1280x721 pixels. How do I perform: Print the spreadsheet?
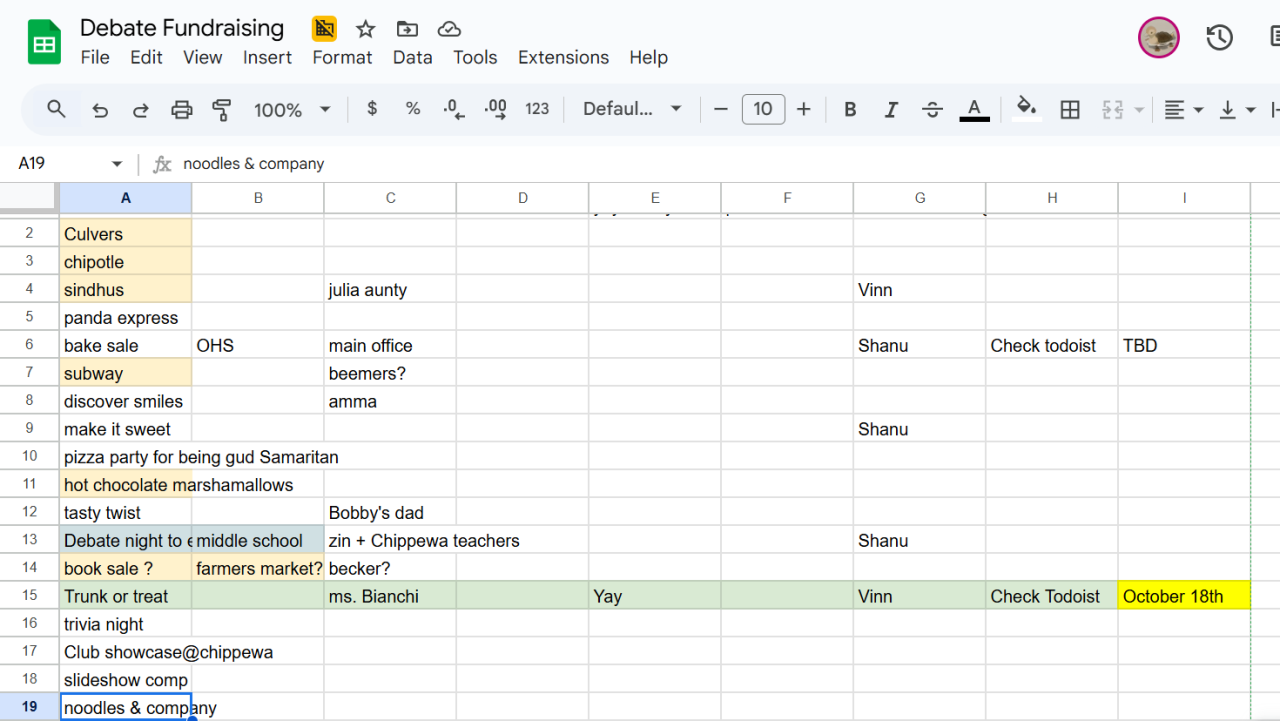181,109
